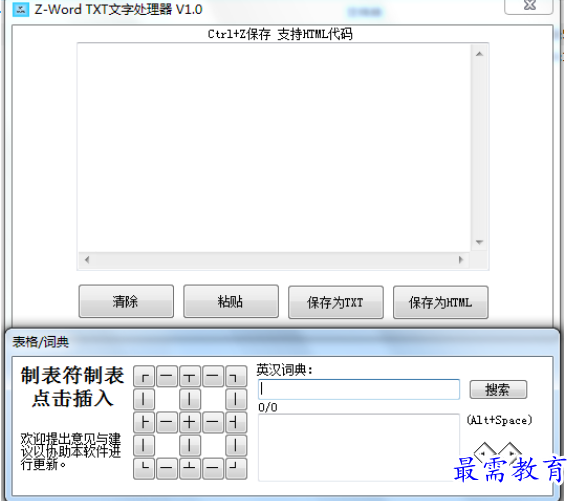This screenshot has height=501, width=575.
Task: Insert vertical line directly below ┐ button
Action: [236, 399]
